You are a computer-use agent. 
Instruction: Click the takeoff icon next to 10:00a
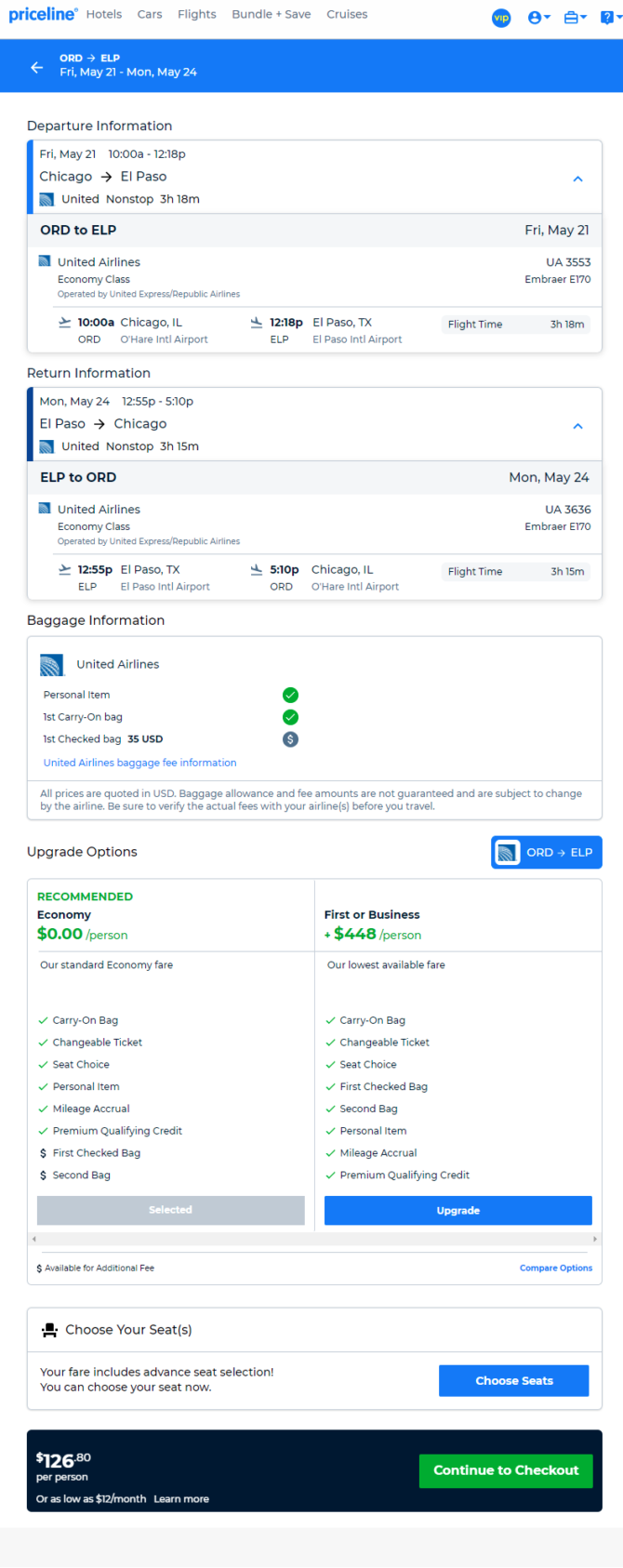click(x=64, y=323)
